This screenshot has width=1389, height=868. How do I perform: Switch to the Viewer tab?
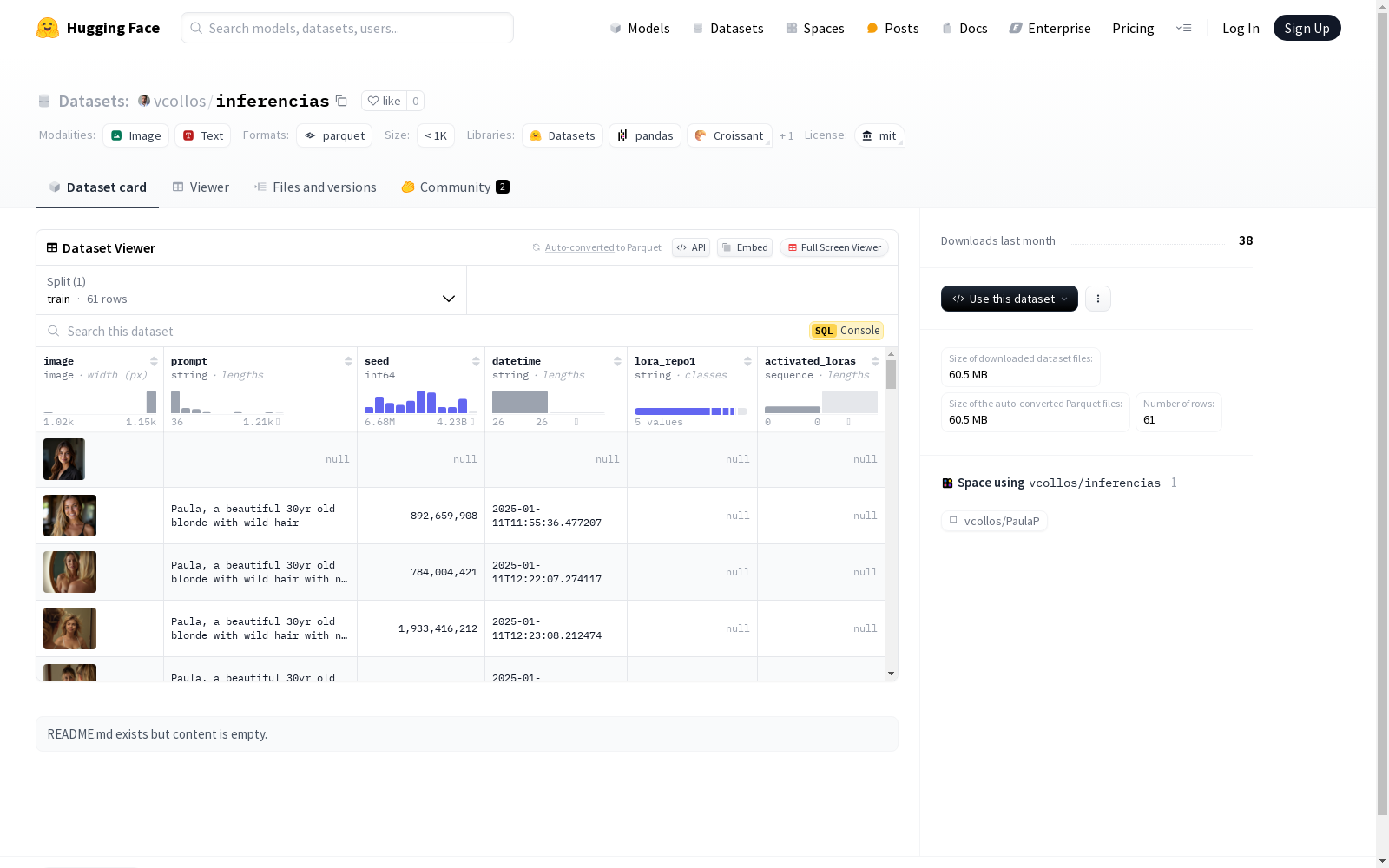point(201,187)
